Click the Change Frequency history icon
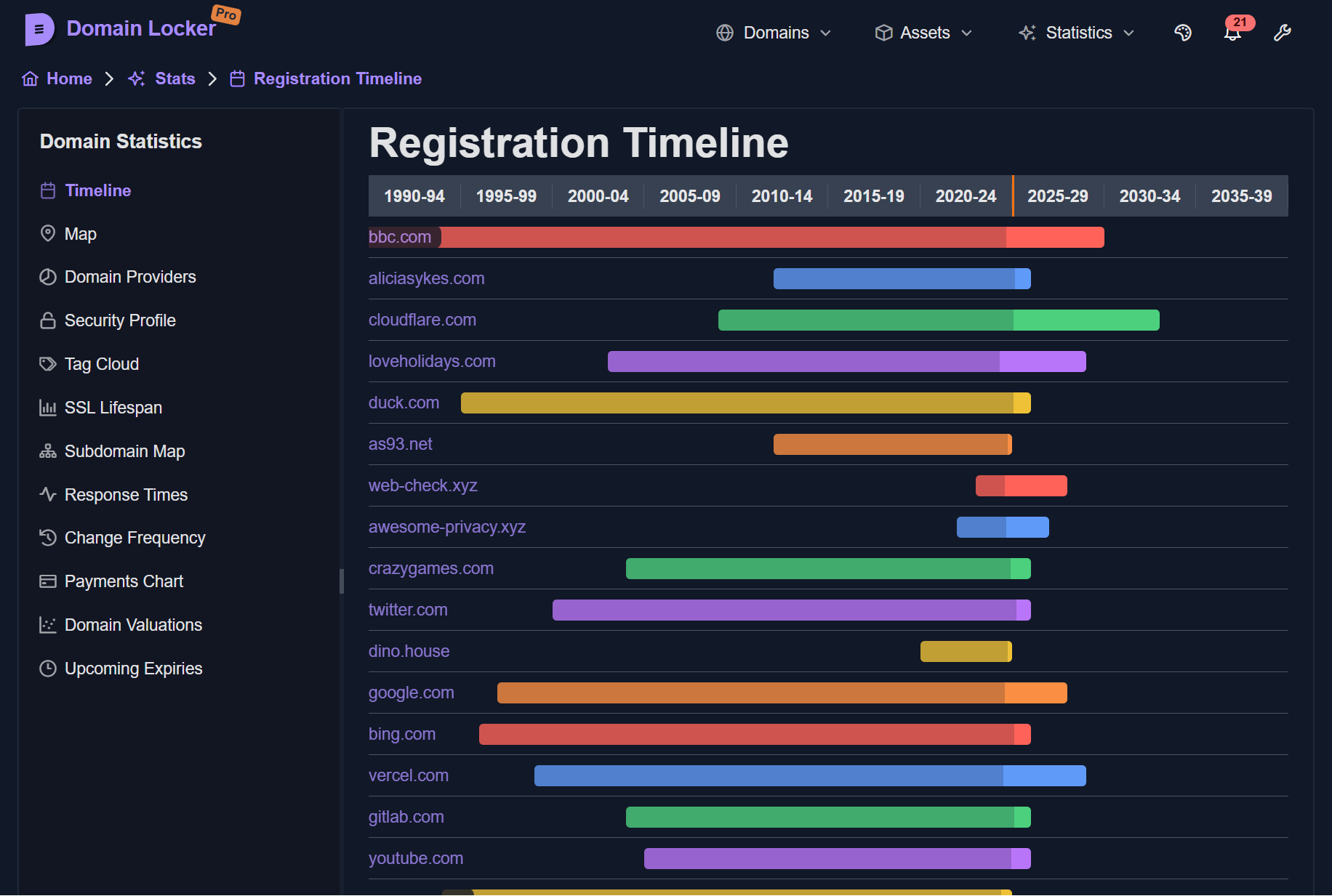The image size is (1332, 896). click(48, 537)
